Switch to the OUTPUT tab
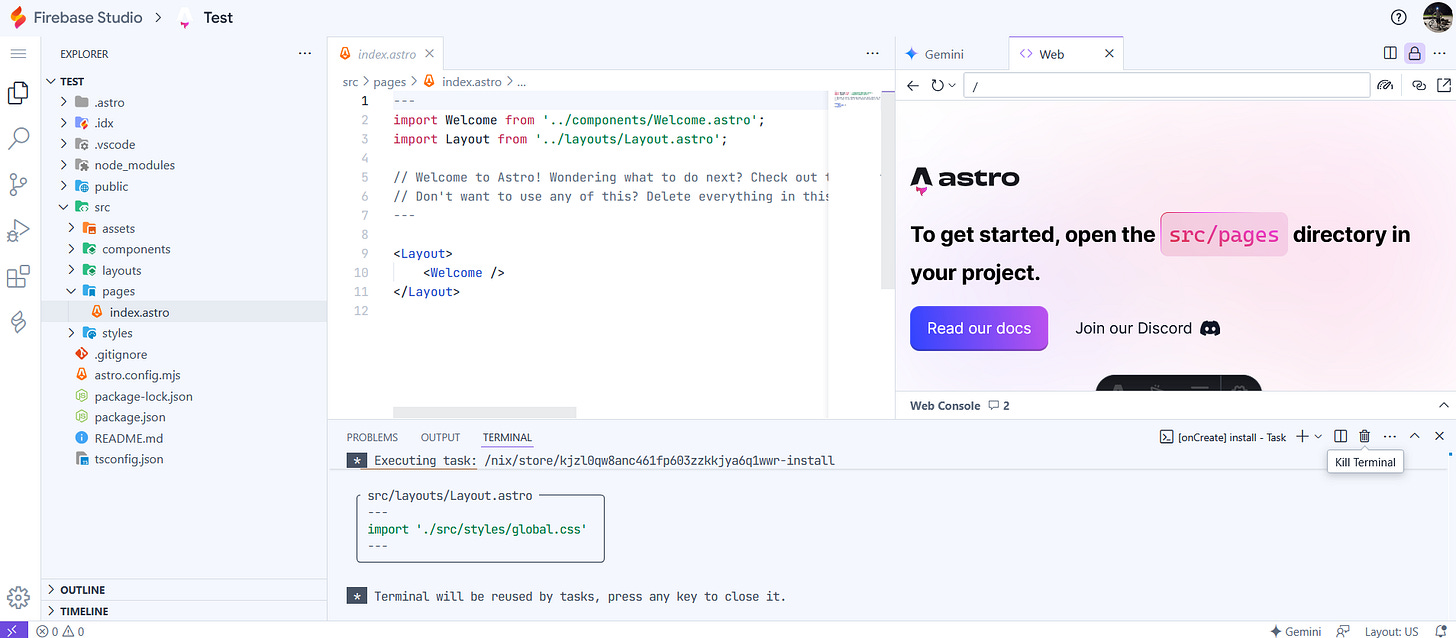The width and height of the screenshot is (1456, 638). click(x=440, y=437)
